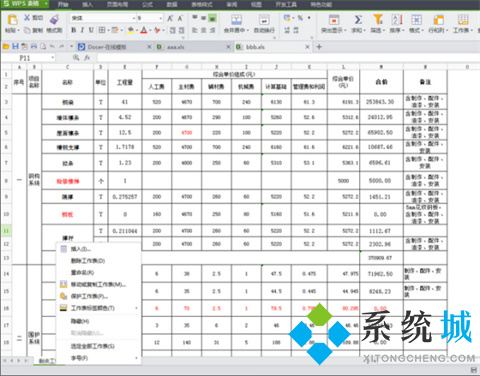This screenshot has width=480, height=376.
Task: Toggle center horizontal alignment
Action: click(204, 30)
